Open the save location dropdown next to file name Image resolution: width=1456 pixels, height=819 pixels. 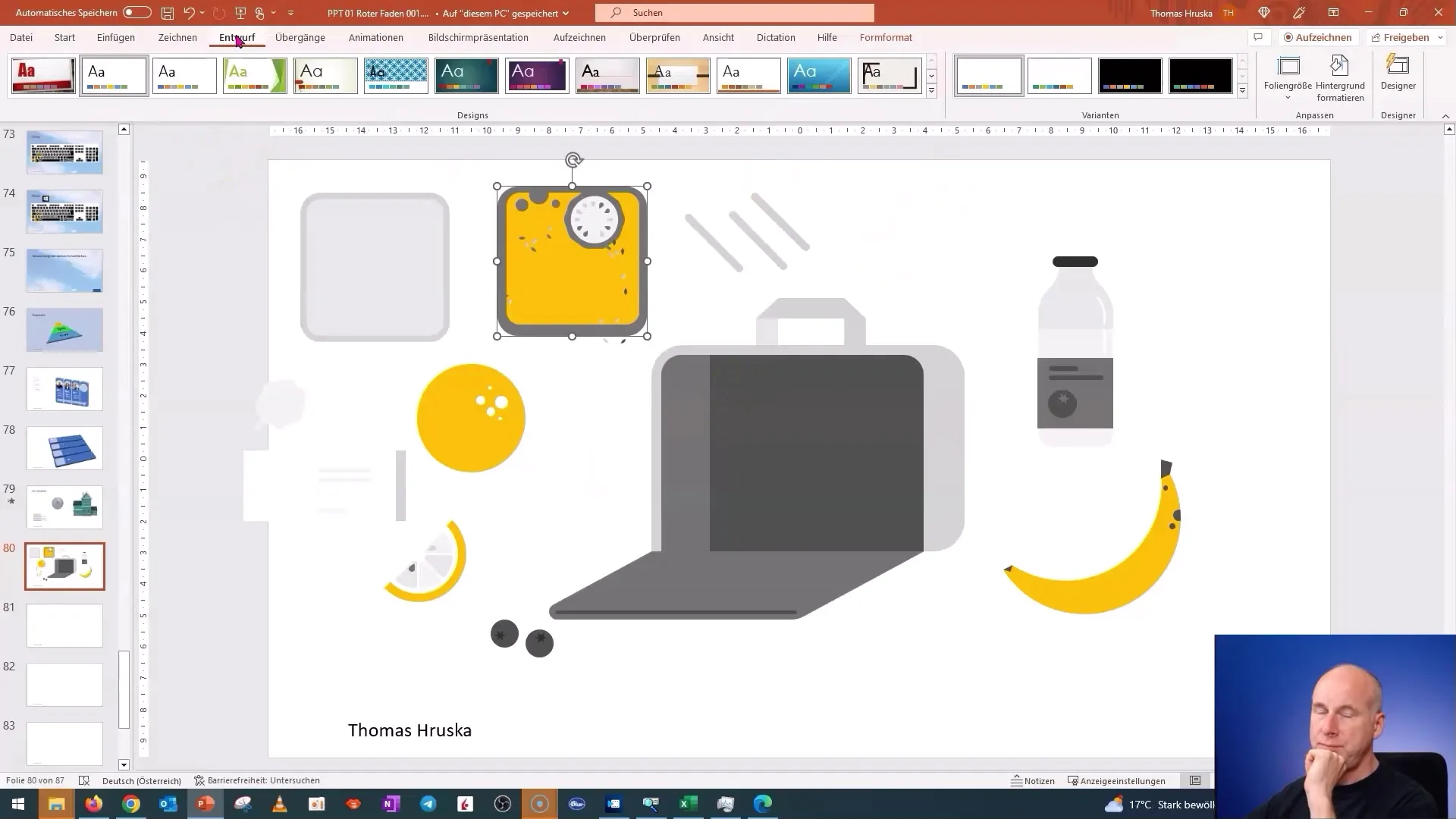pyautogui.click(x=566, y=13)
